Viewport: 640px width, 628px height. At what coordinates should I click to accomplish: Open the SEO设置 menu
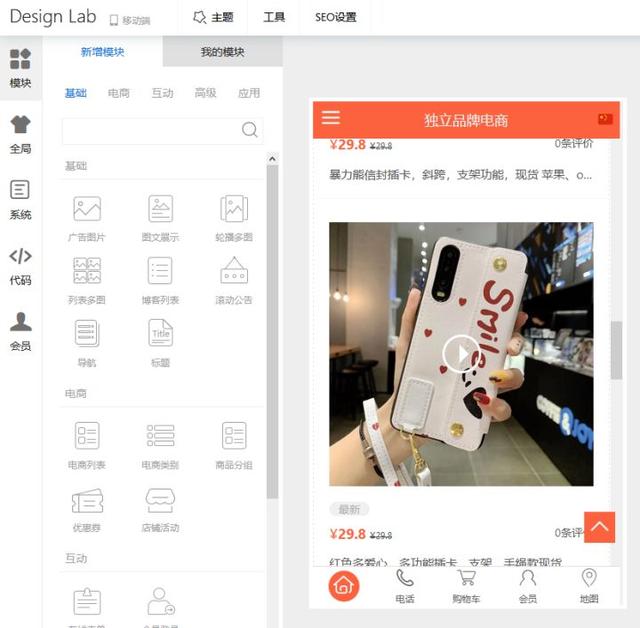coord(336,17)
